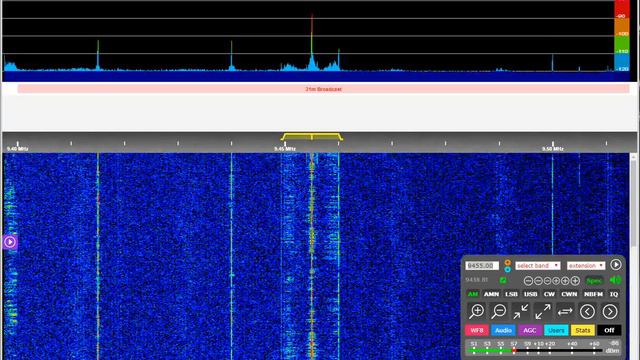640x360 pixels.
Task: Click the horizontal double-arrow waterfall icon
Action: 565,312
